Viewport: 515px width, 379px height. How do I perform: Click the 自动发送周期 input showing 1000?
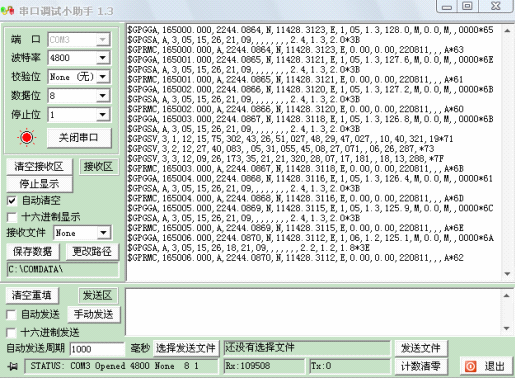[x=97, y=349]
